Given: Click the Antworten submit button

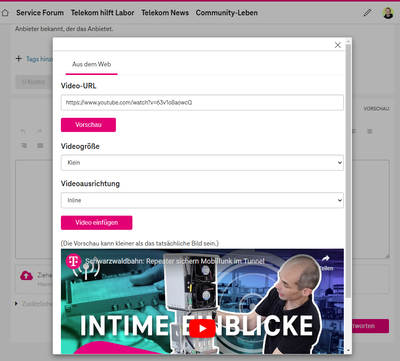Looking at the screenshot, I should click(370, 326).
